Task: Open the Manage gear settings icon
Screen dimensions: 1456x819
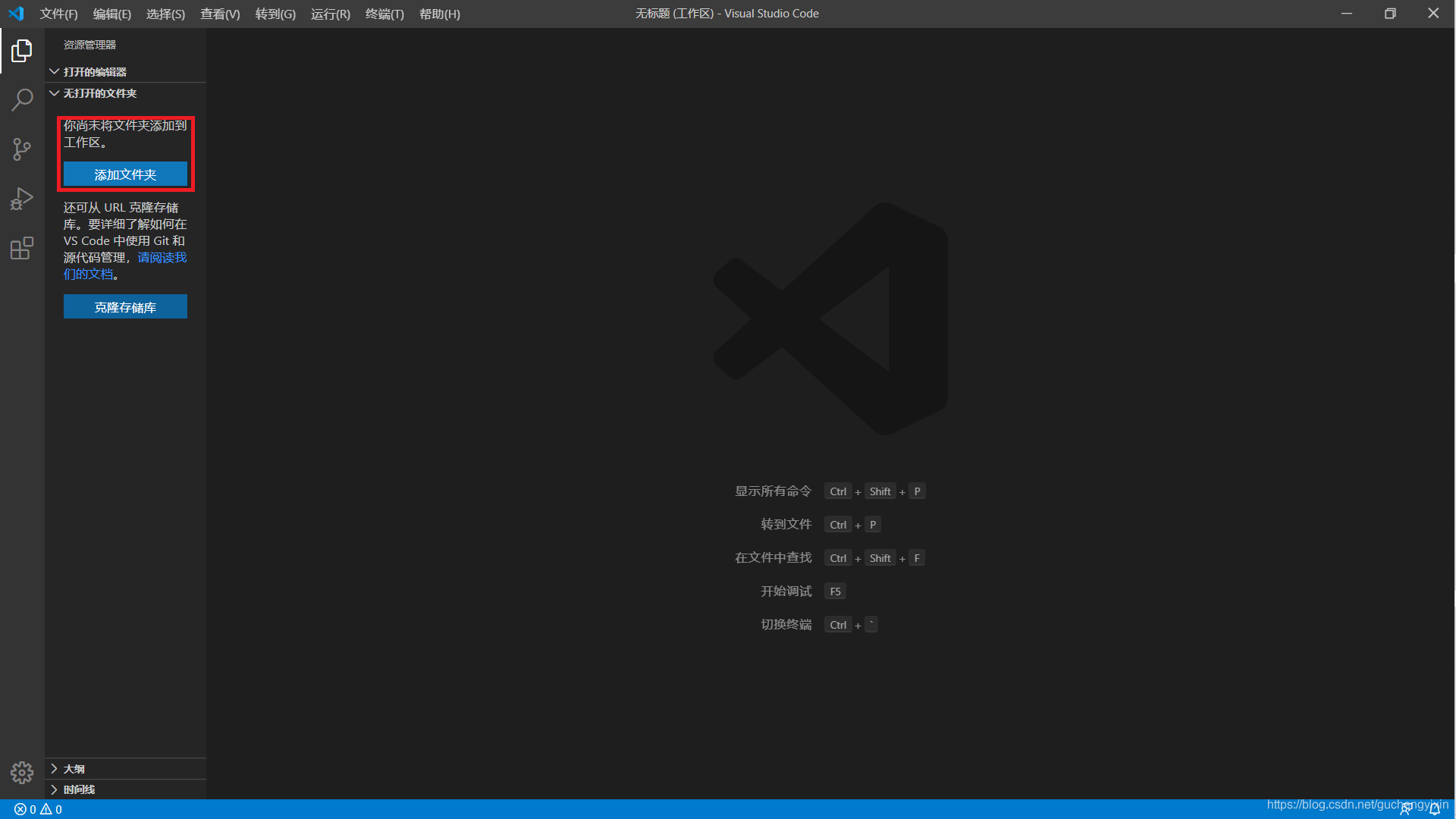Action: (22, 773)
